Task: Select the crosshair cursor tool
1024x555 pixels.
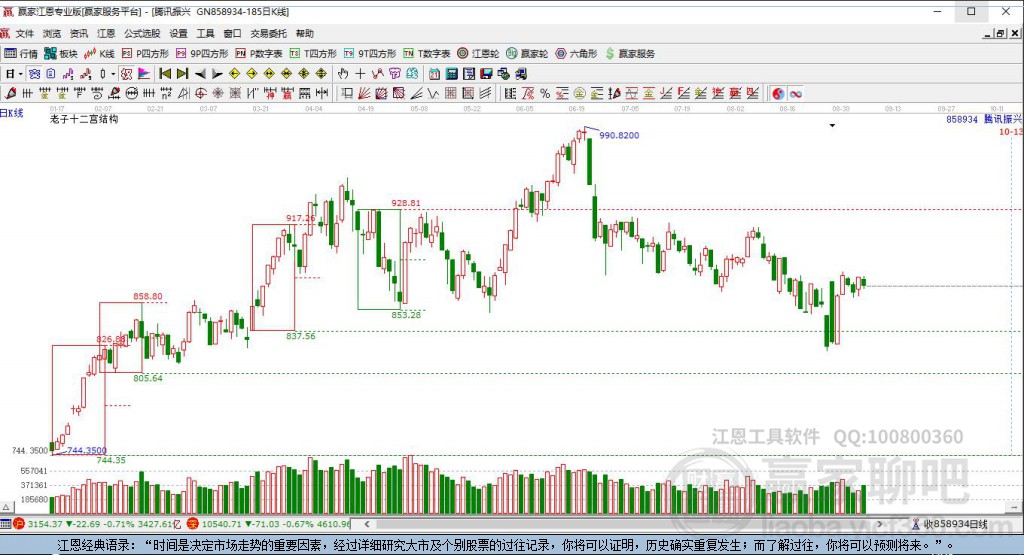Action: coord(360,74)
